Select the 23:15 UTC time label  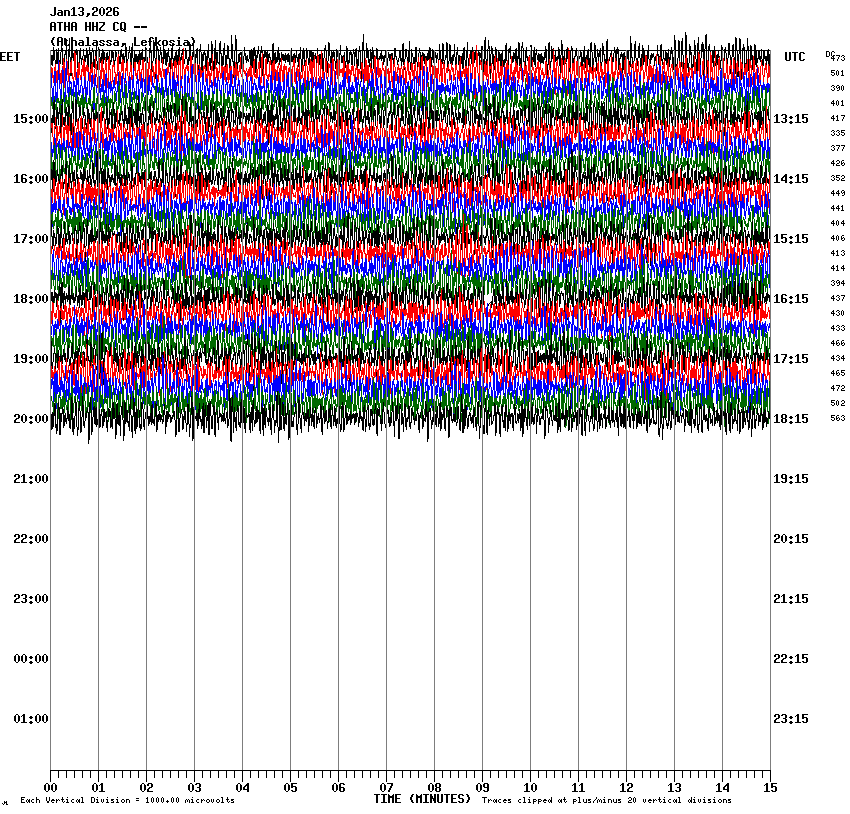(790, 719)
